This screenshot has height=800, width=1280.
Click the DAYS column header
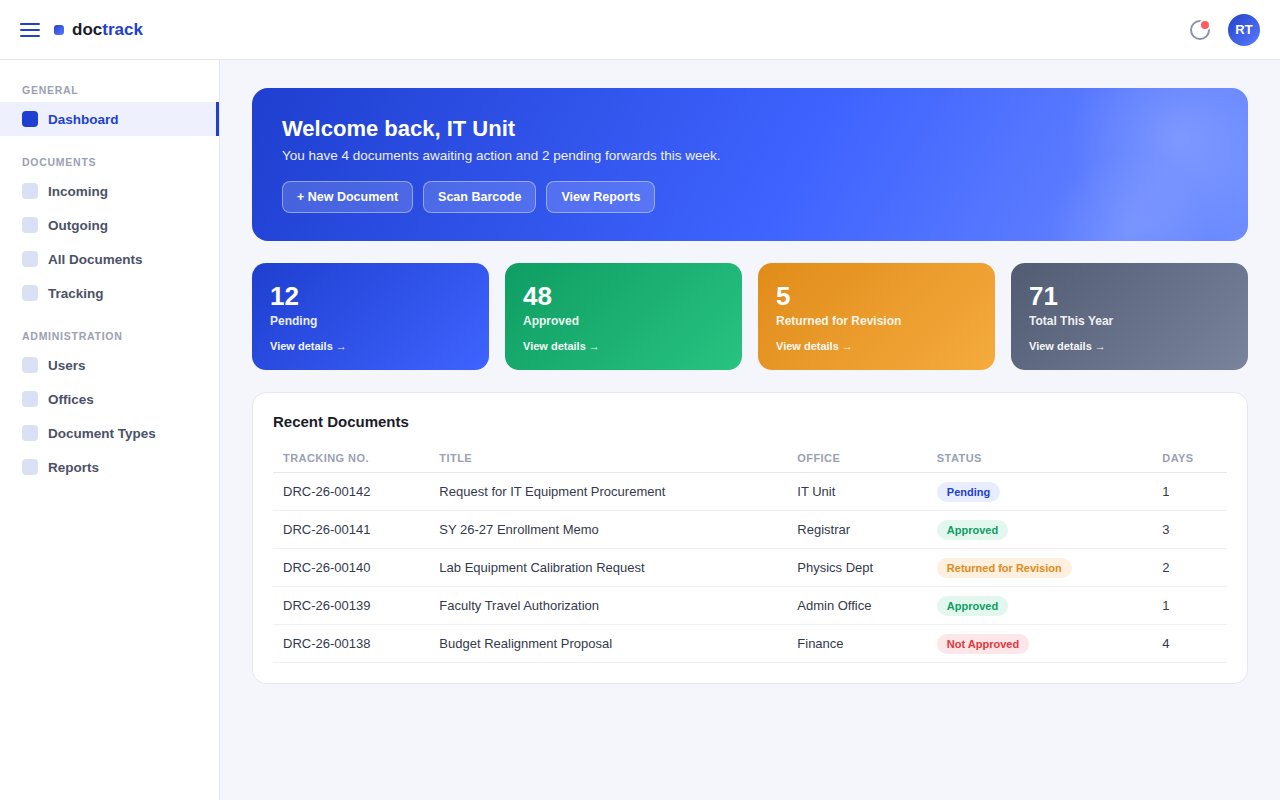[x=1177, y=458]
